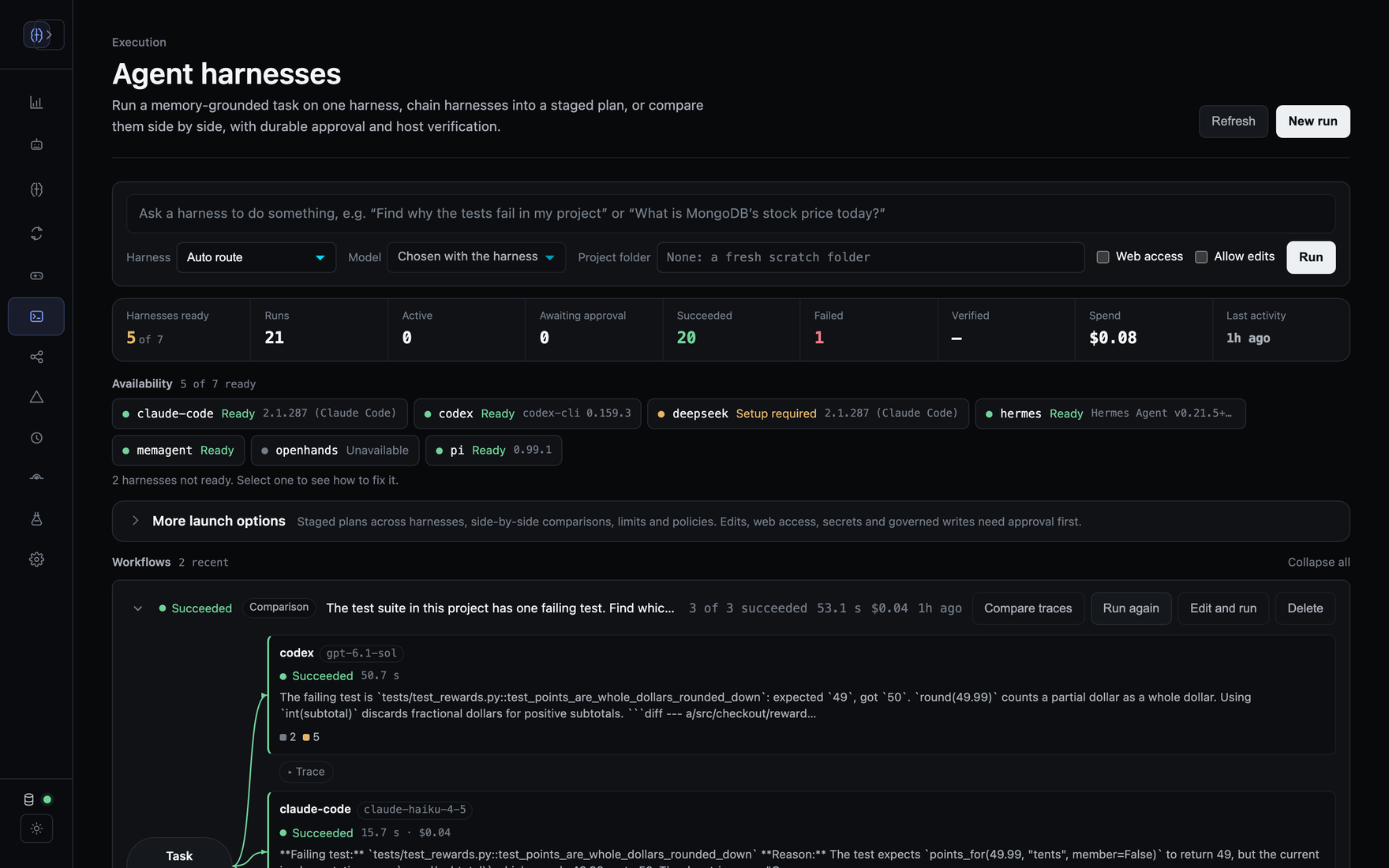Collapse the Succeeded Comparison workflow chevron
This screenshot has width=1389, height=868.
point(138,608)
